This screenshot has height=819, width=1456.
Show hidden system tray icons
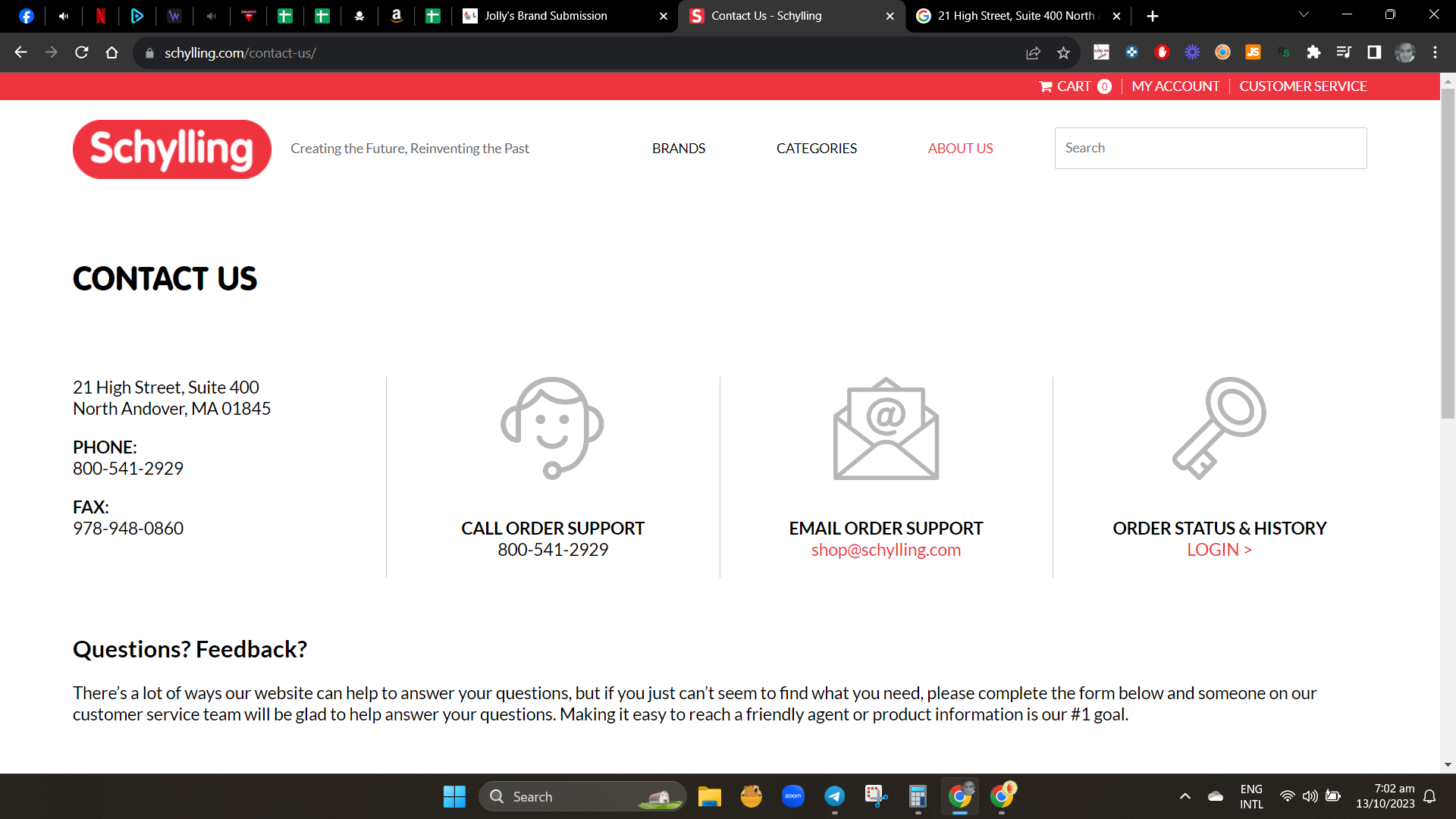tap(1185, 796)
